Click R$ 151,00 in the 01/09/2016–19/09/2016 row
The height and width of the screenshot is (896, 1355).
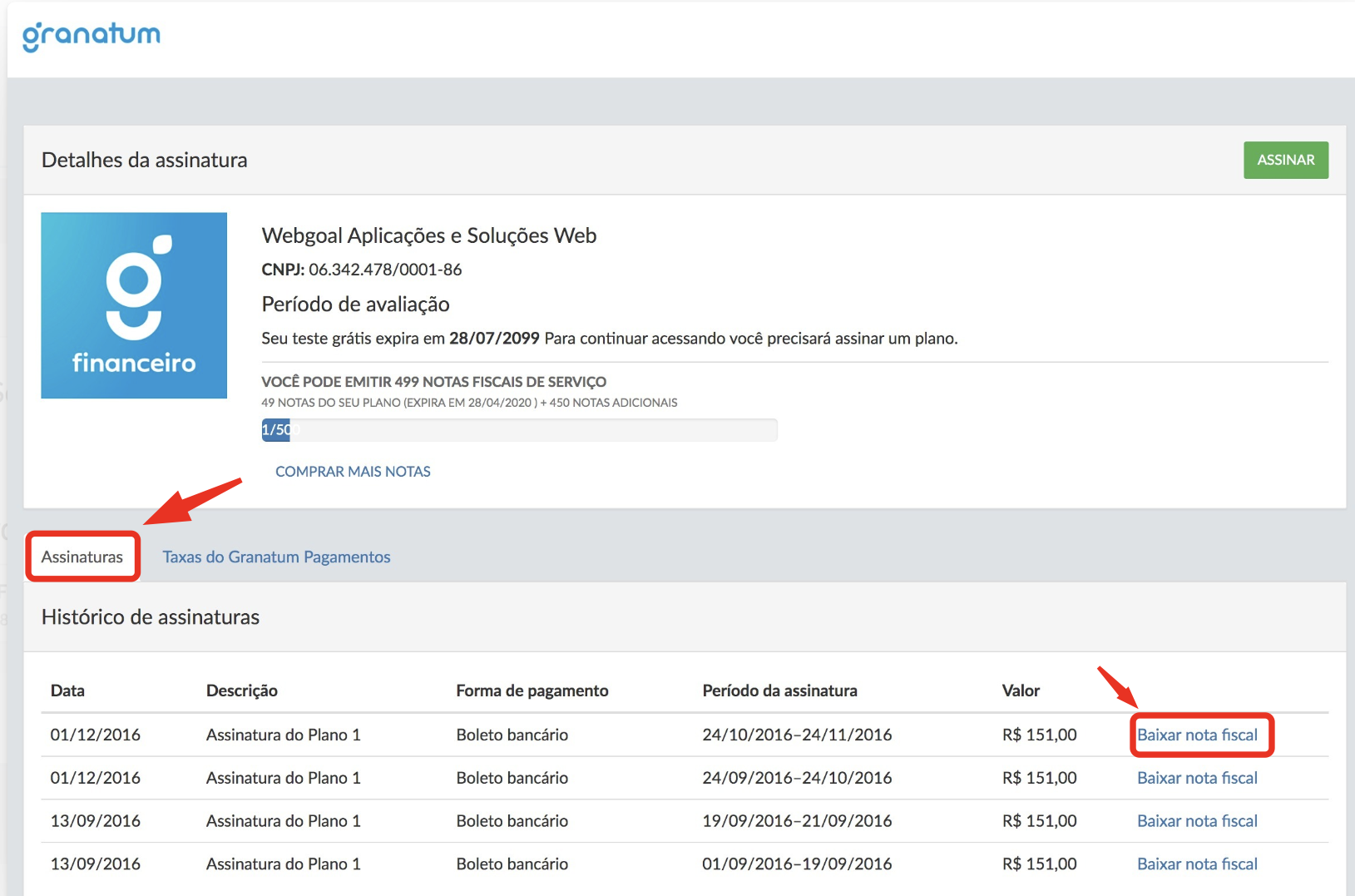coord(1040,864)
